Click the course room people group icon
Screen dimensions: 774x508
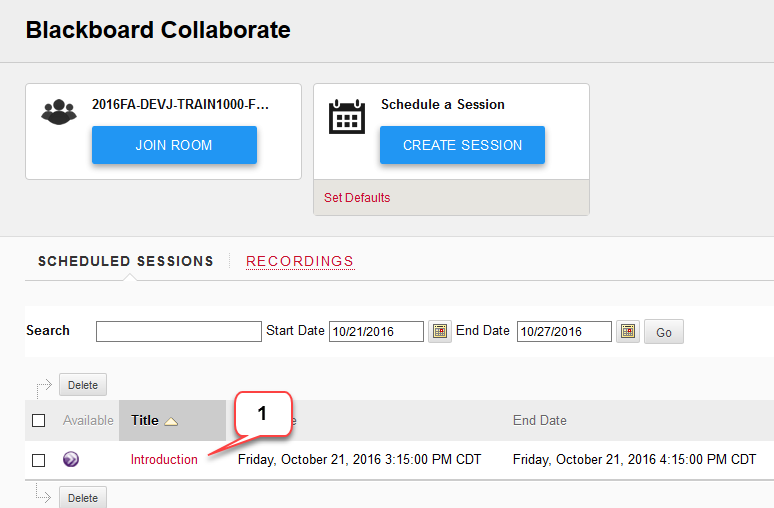tap(59, 112)
